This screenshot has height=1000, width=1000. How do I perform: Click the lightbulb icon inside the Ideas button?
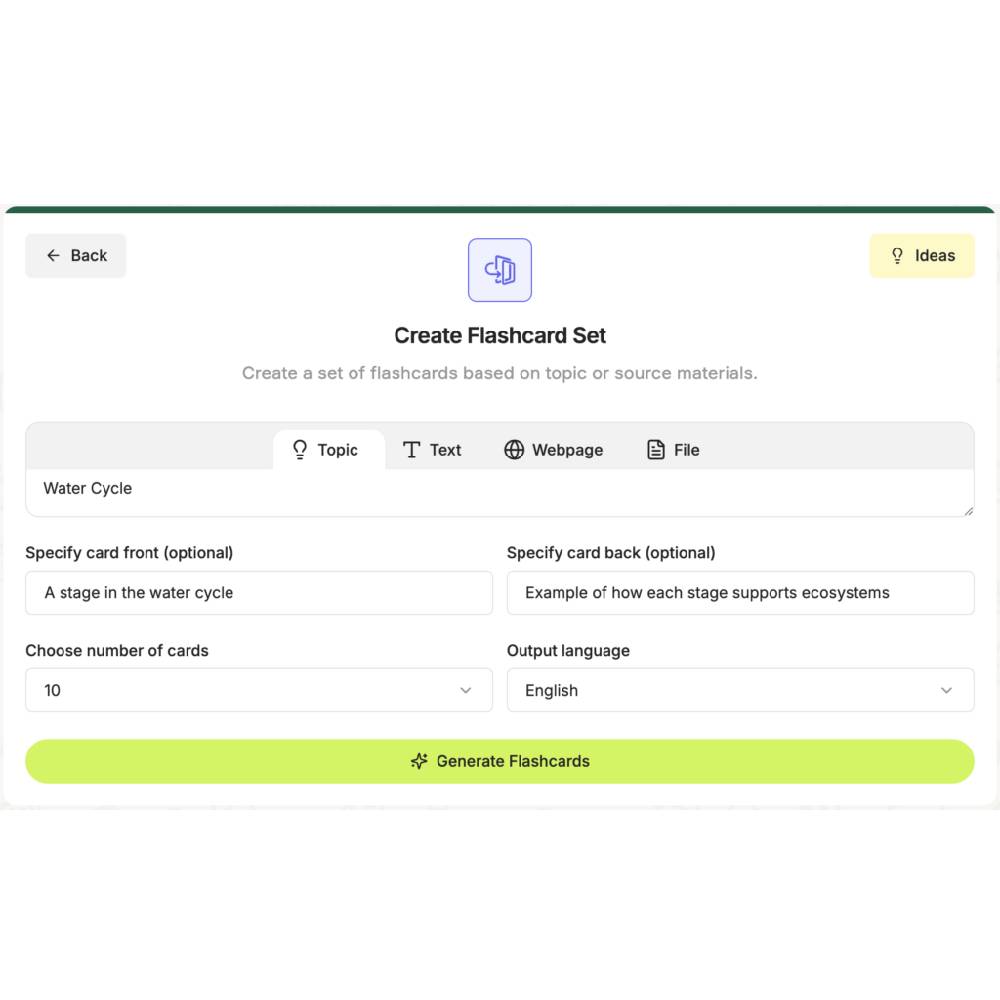(x=897, y=255)
